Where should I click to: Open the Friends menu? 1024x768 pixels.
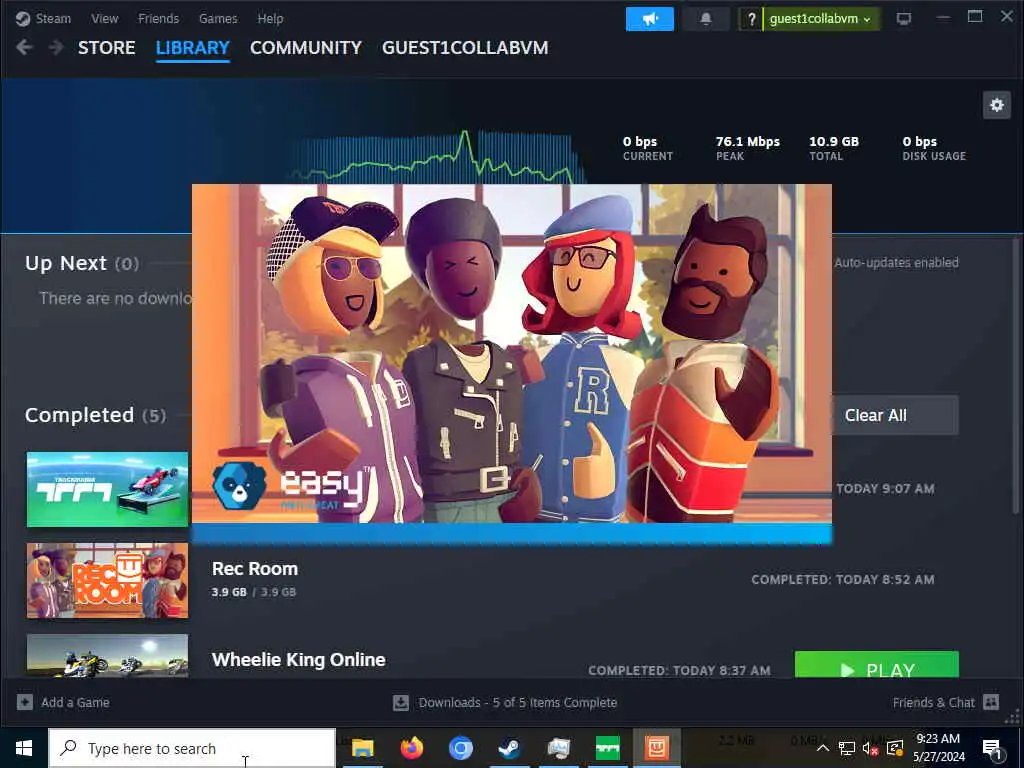(158, 18)
